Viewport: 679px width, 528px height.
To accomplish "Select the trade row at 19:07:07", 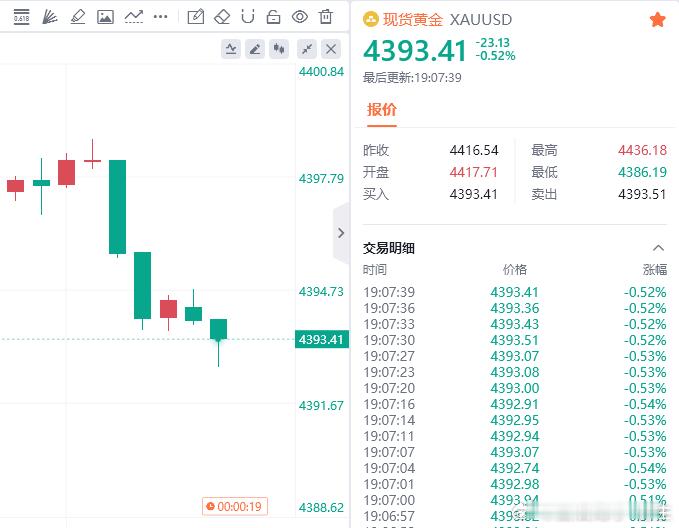I will (x=514, y=453).
